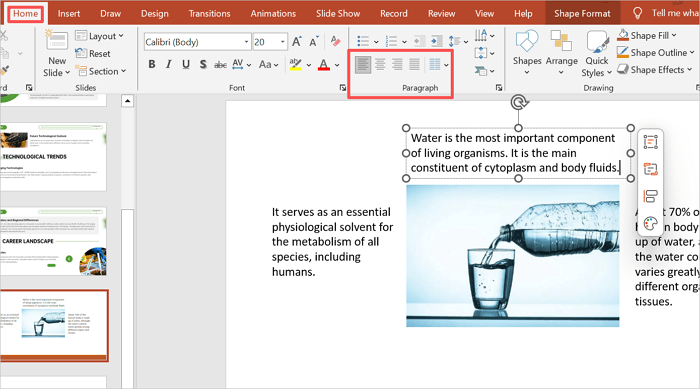Open the Arrange menu
Screen dimensions: 700x389
point(561,53)
